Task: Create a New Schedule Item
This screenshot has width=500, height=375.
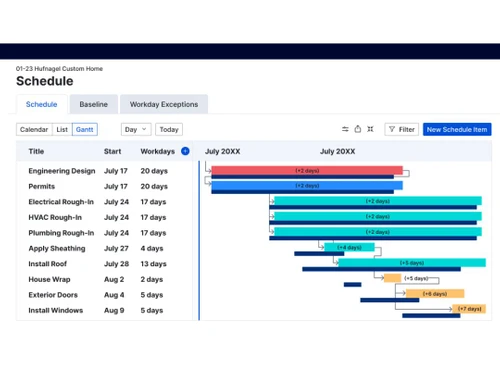Action: (457, 129)
